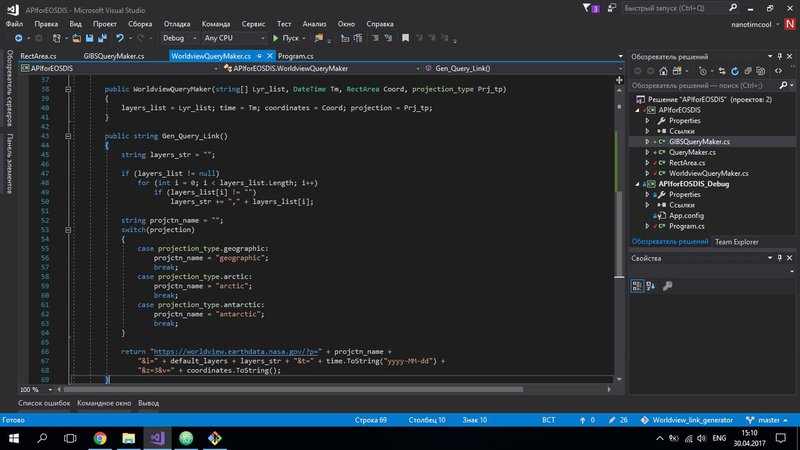Viewport: 800px width, 450px height.
Task: Pin the WorldviewQueryMaker.cs tab
Action: [258, 56]
